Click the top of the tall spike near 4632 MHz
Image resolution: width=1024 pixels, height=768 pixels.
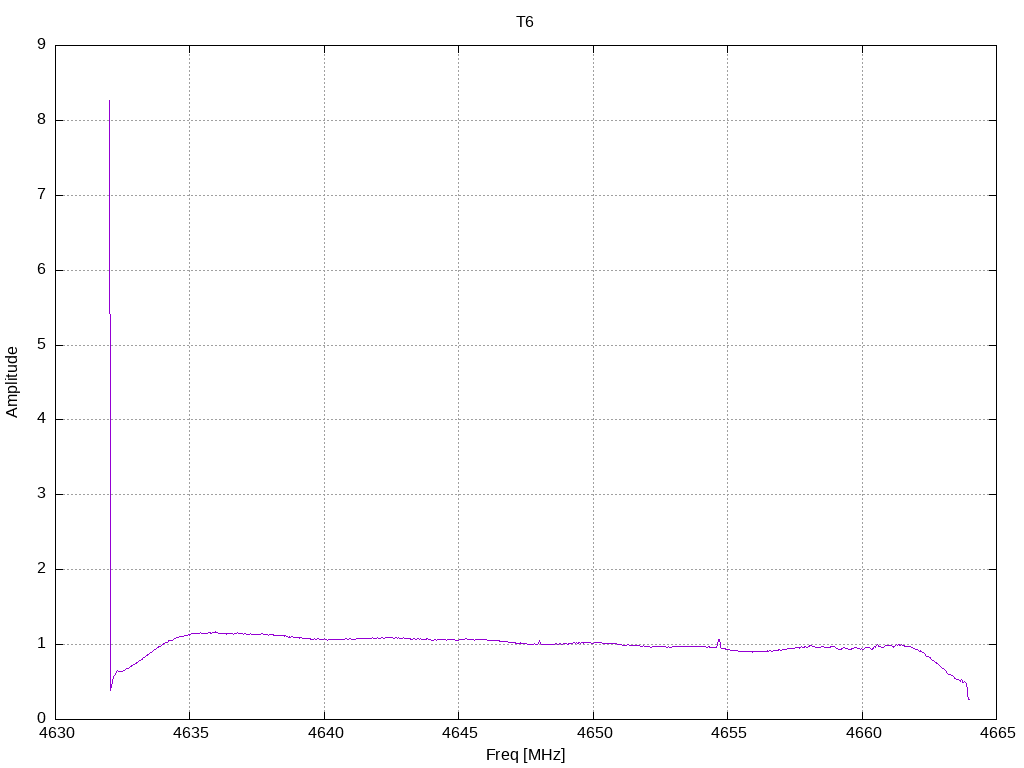tap(109, 101)
